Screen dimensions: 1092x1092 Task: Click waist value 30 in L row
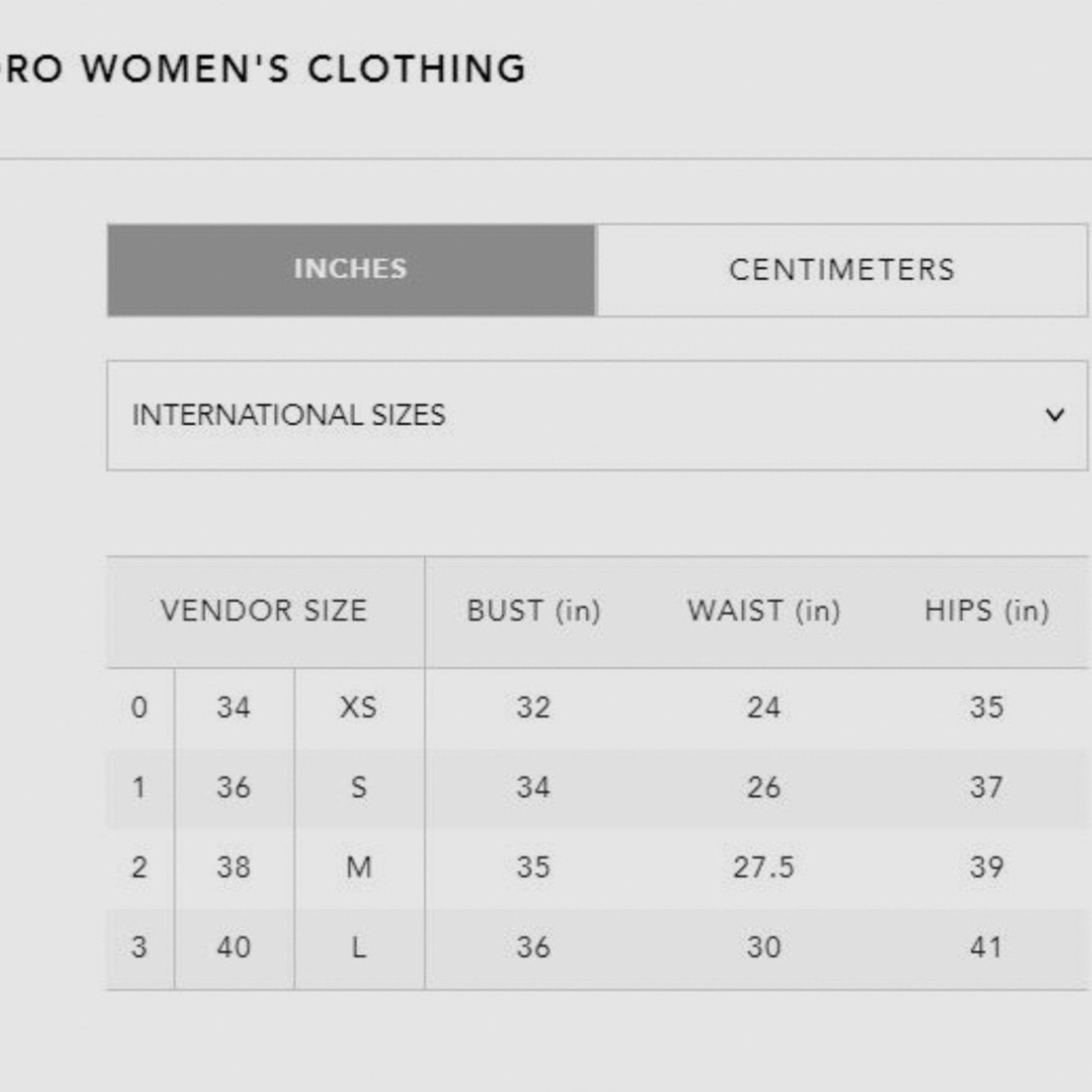click(764, 947)
